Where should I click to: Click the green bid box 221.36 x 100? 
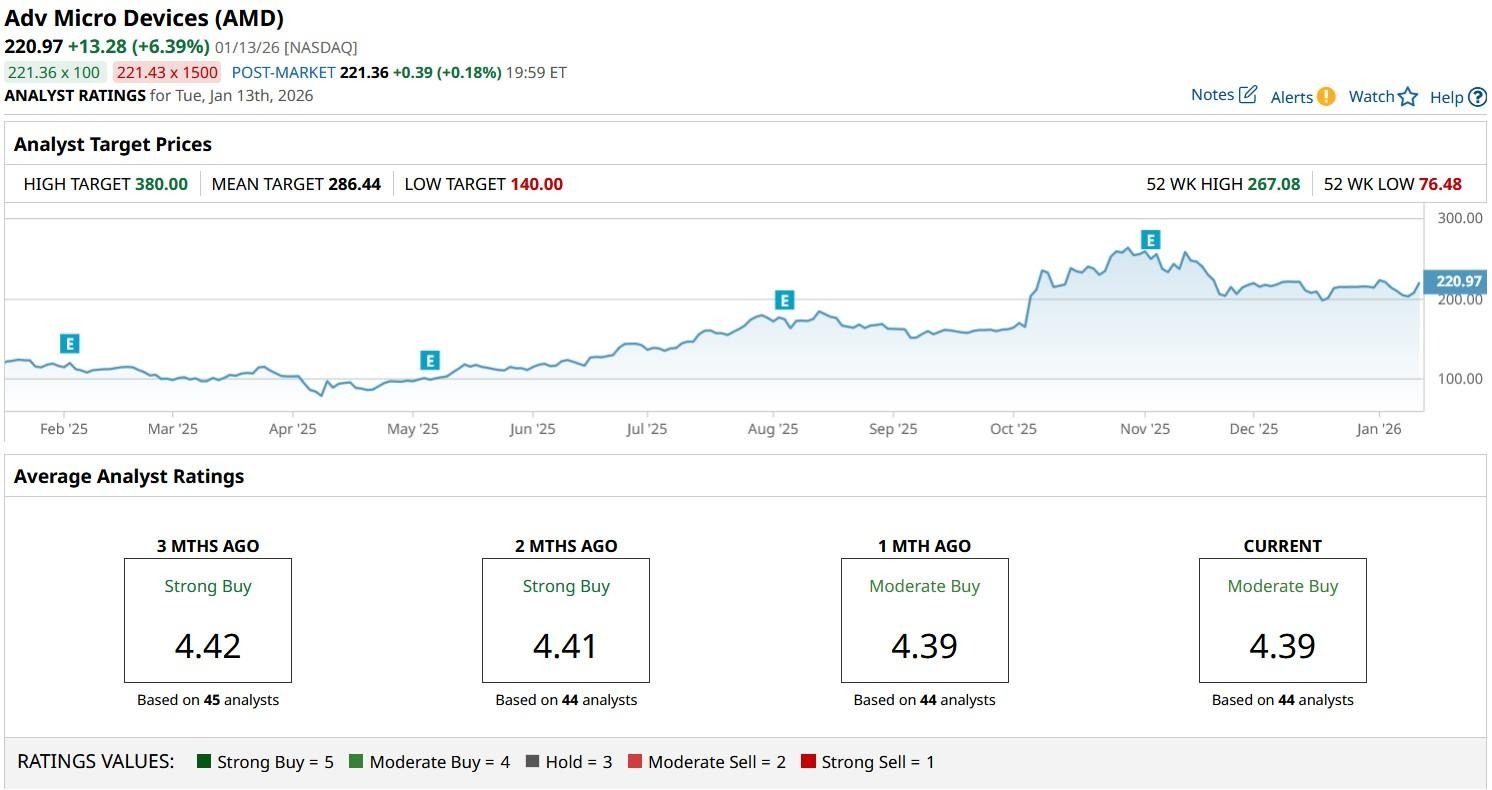55,72
